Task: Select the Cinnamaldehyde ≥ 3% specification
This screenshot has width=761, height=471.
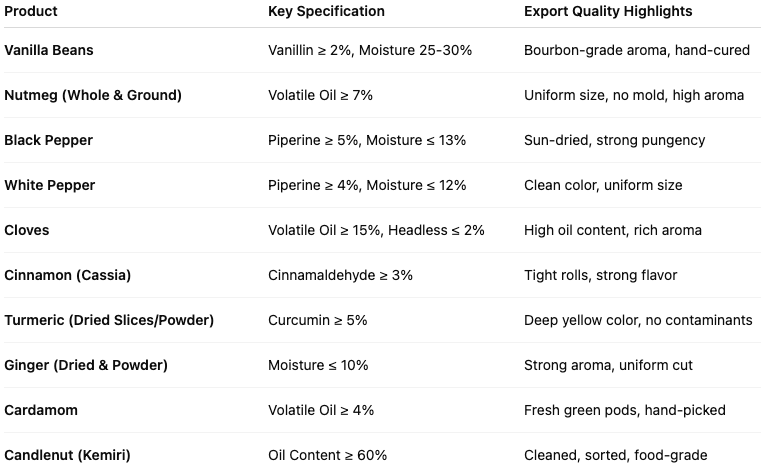Action: point(340,275)
